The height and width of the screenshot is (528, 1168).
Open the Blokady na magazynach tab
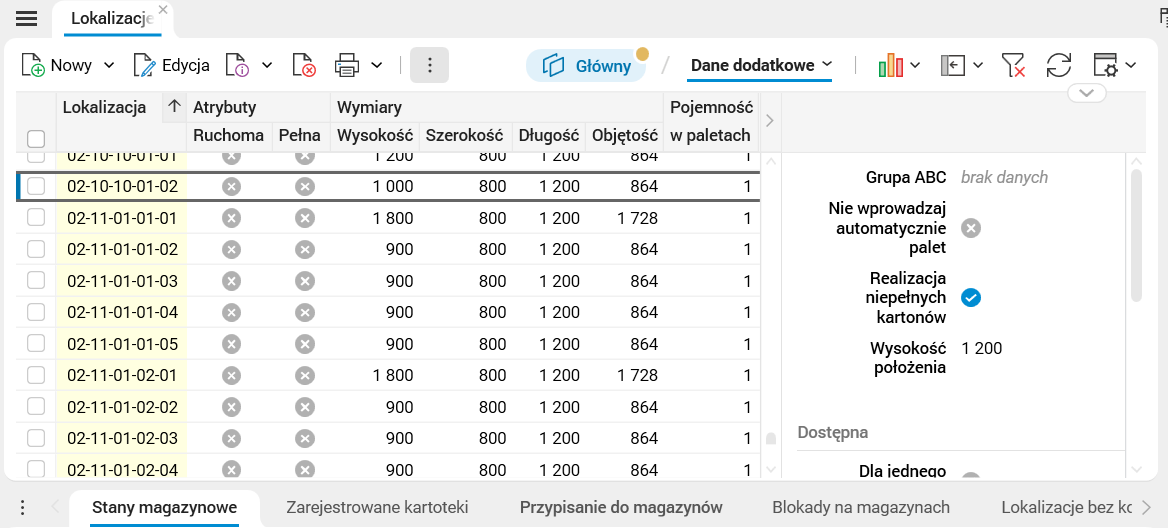(860, 507)
